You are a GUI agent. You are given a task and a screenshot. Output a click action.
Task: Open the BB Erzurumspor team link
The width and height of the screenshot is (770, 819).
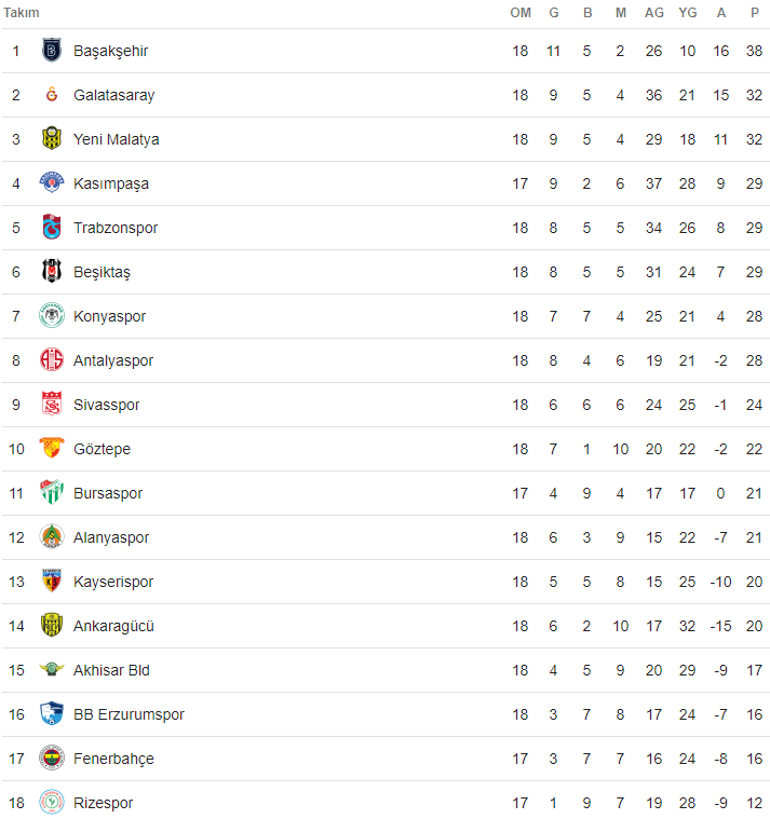[128, 715]
